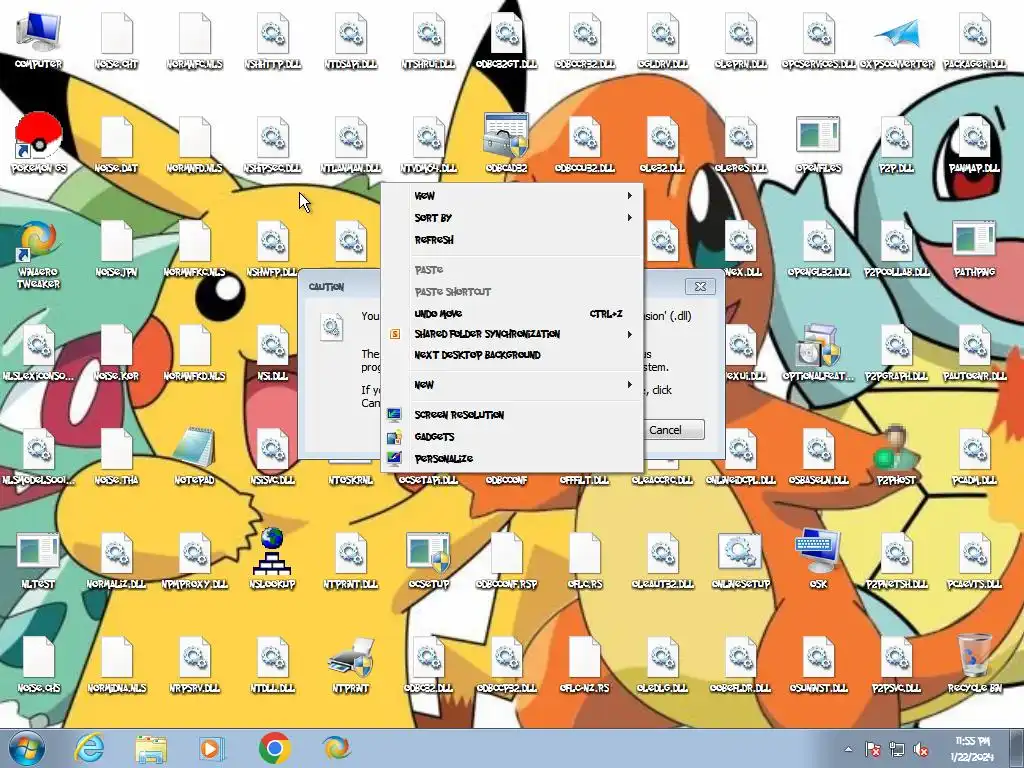The height and width of the screenshot is (768, 1024).
Task: Expand the New submenu
Action: pyautogui.click(x=513, y=385)
